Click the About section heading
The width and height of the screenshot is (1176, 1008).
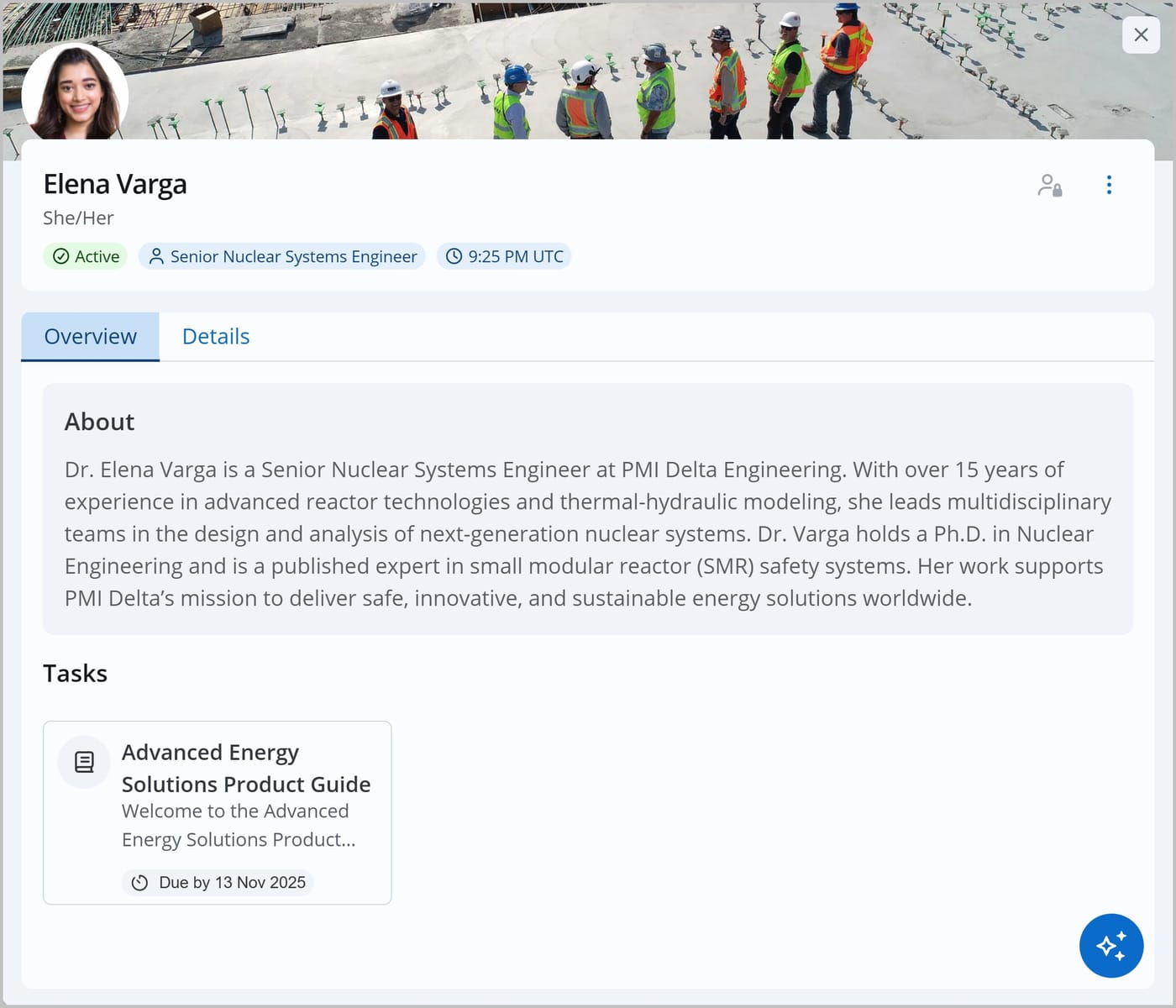[99, 422]
